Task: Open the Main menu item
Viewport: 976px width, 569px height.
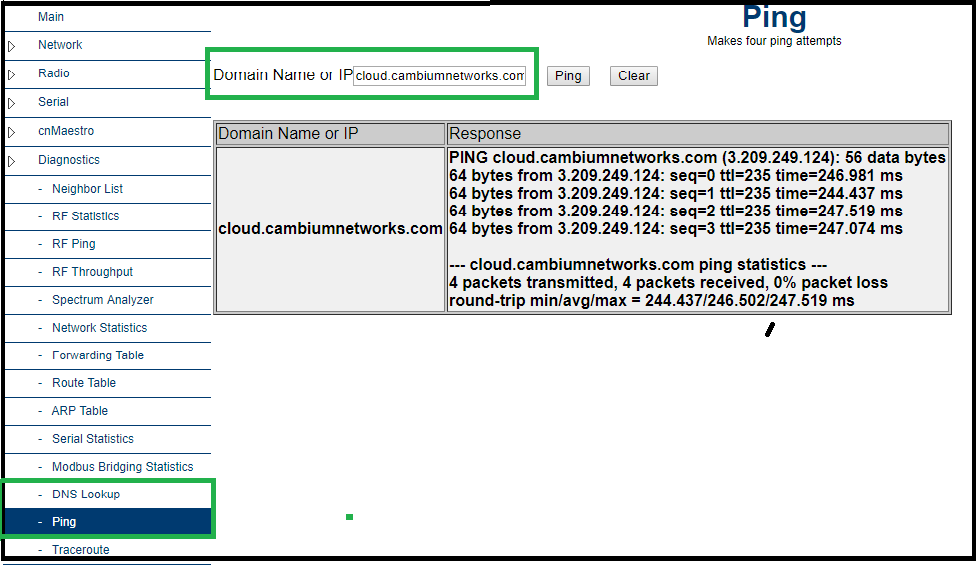Action: [50, 17]
